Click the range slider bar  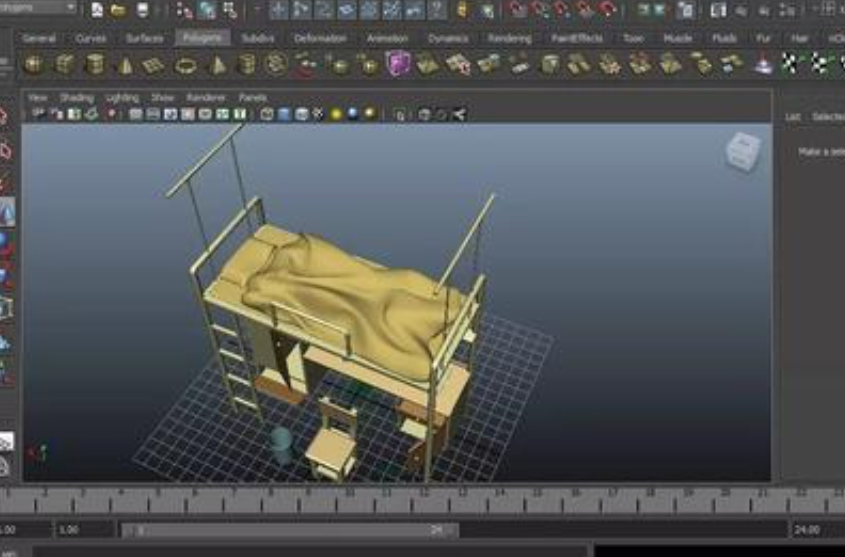[290, 531]
